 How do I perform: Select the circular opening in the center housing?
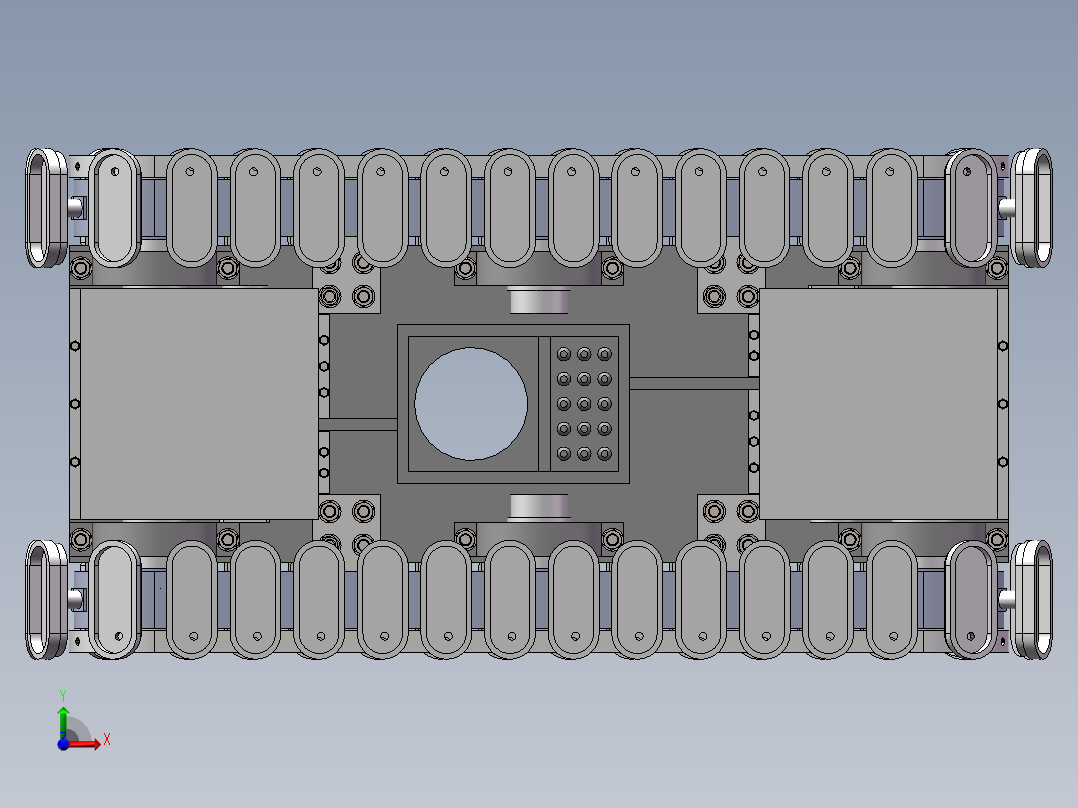471,404
